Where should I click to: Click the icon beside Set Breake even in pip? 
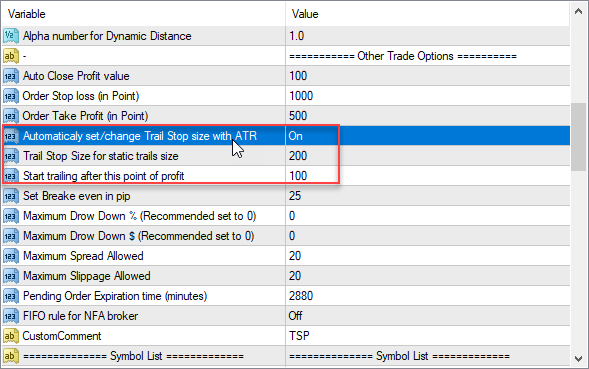coord(11,196)
